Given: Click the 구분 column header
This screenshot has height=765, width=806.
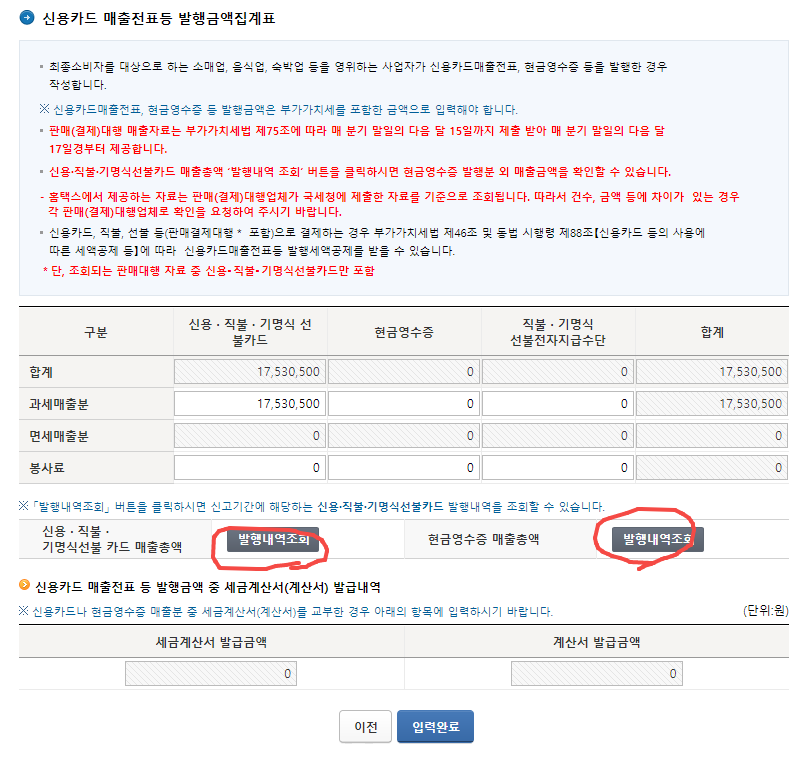Looking at the screenshot, I should coord(96,332).
